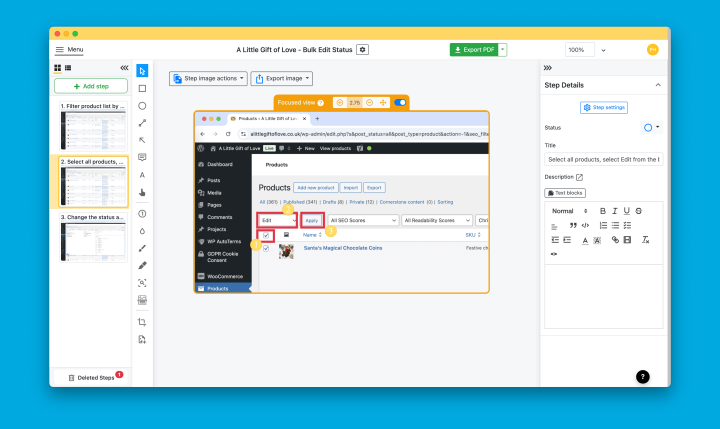720x429 pixels.
Task: Toggle the Focused view switch off
Action: tap(400, 102)
